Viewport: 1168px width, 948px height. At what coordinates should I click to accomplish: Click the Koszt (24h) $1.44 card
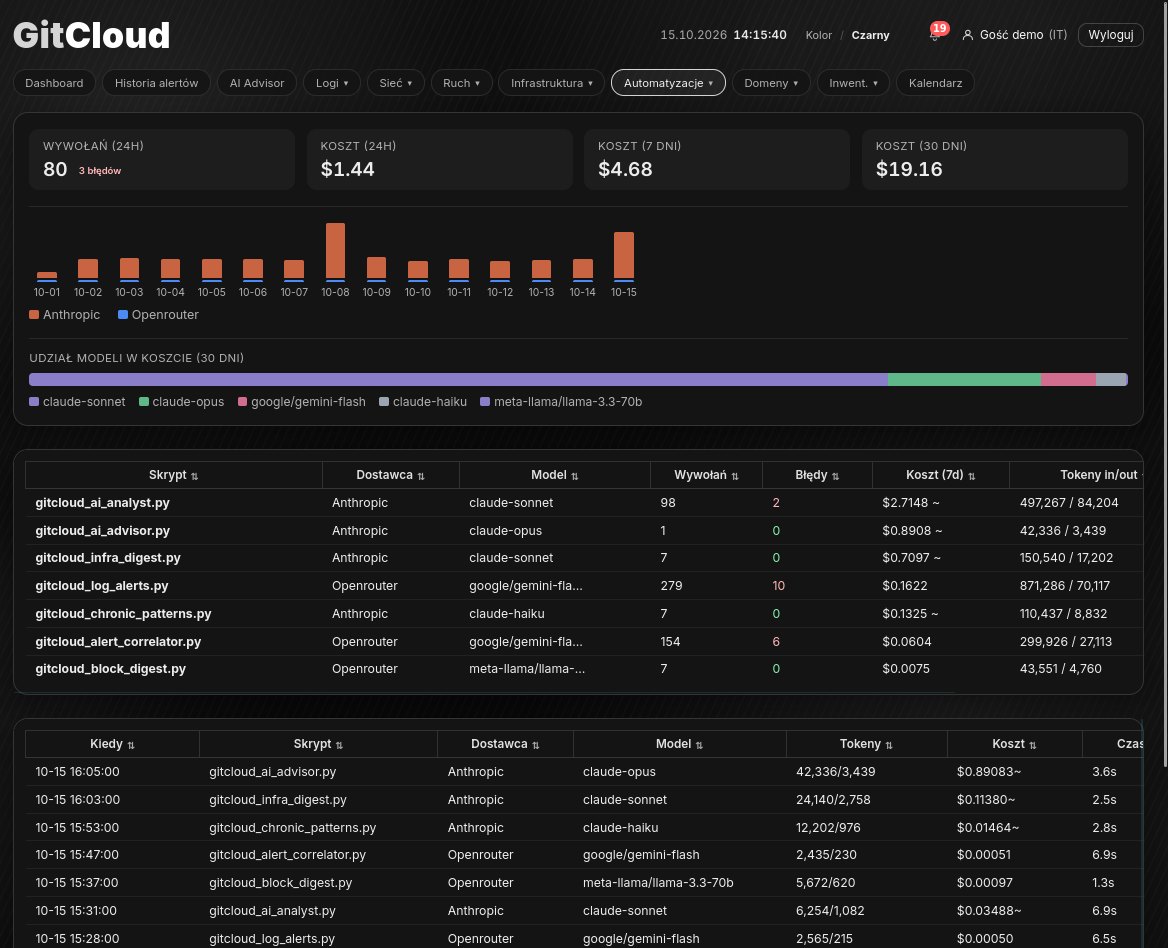point(439,159)
